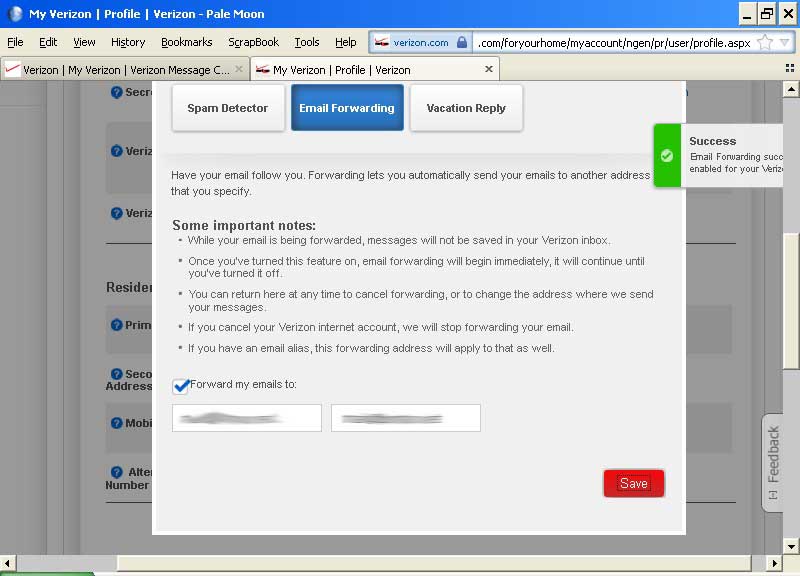This screenshot has width=800, height=576.
Task: Click the green Success checkmark icon
Action: [x=666, y=156]
